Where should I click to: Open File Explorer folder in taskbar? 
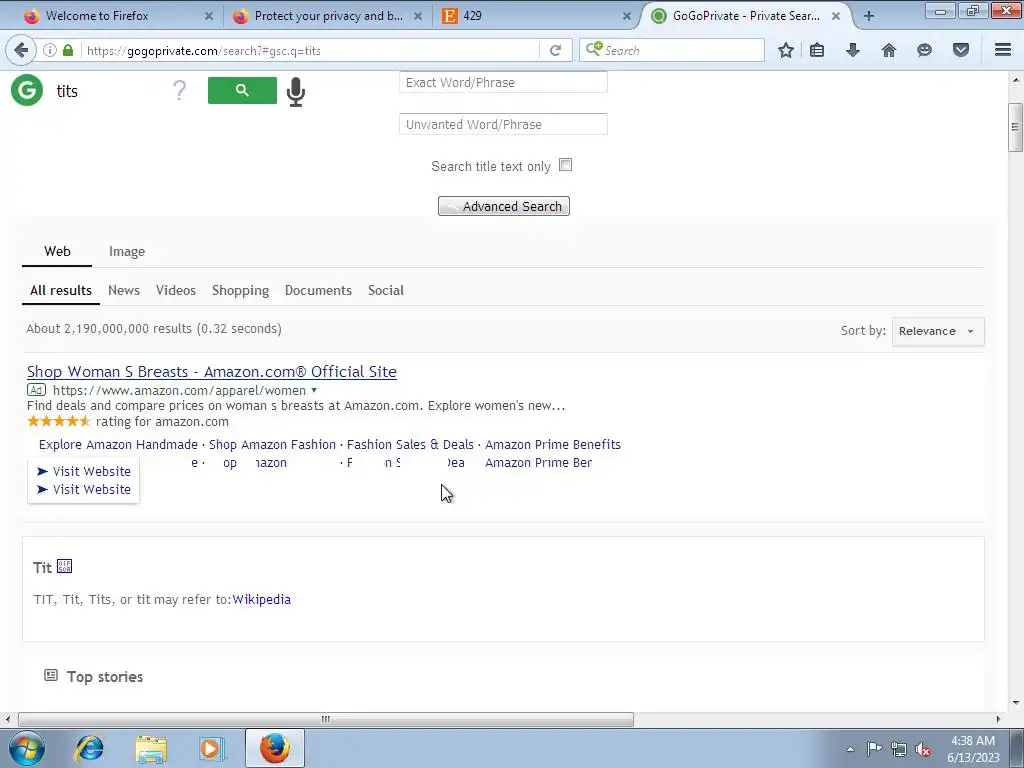(x=151, y=748)
